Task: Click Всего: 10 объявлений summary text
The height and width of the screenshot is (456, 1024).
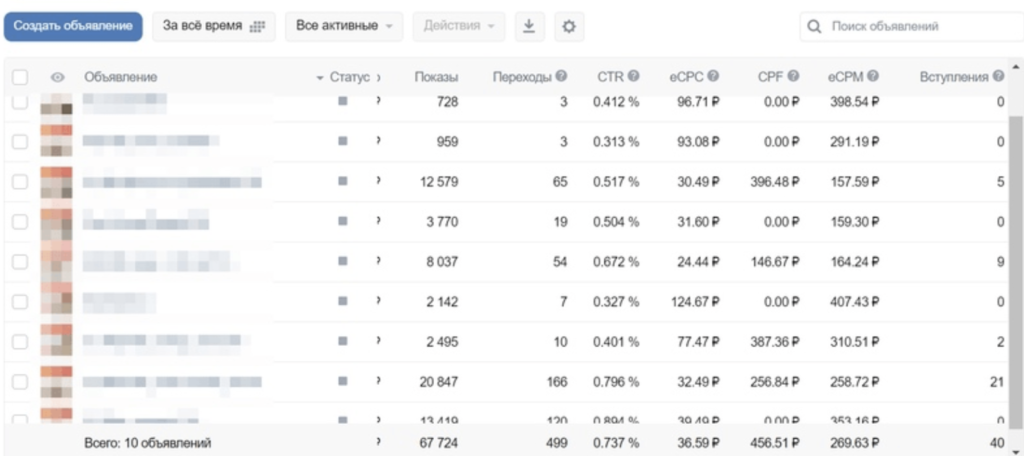Action: point(147,444)
